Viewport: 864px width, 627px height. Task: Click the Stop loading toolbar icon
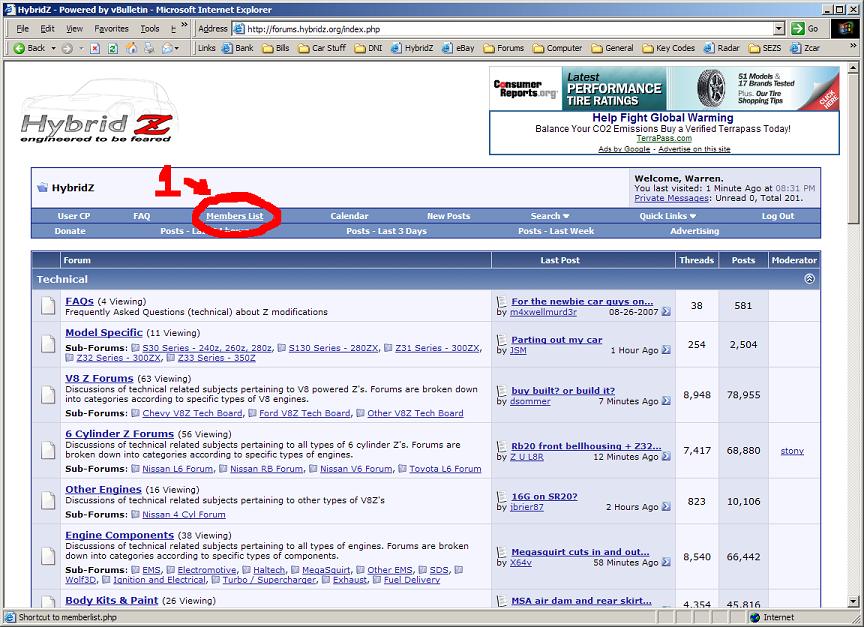coord(95,48)
